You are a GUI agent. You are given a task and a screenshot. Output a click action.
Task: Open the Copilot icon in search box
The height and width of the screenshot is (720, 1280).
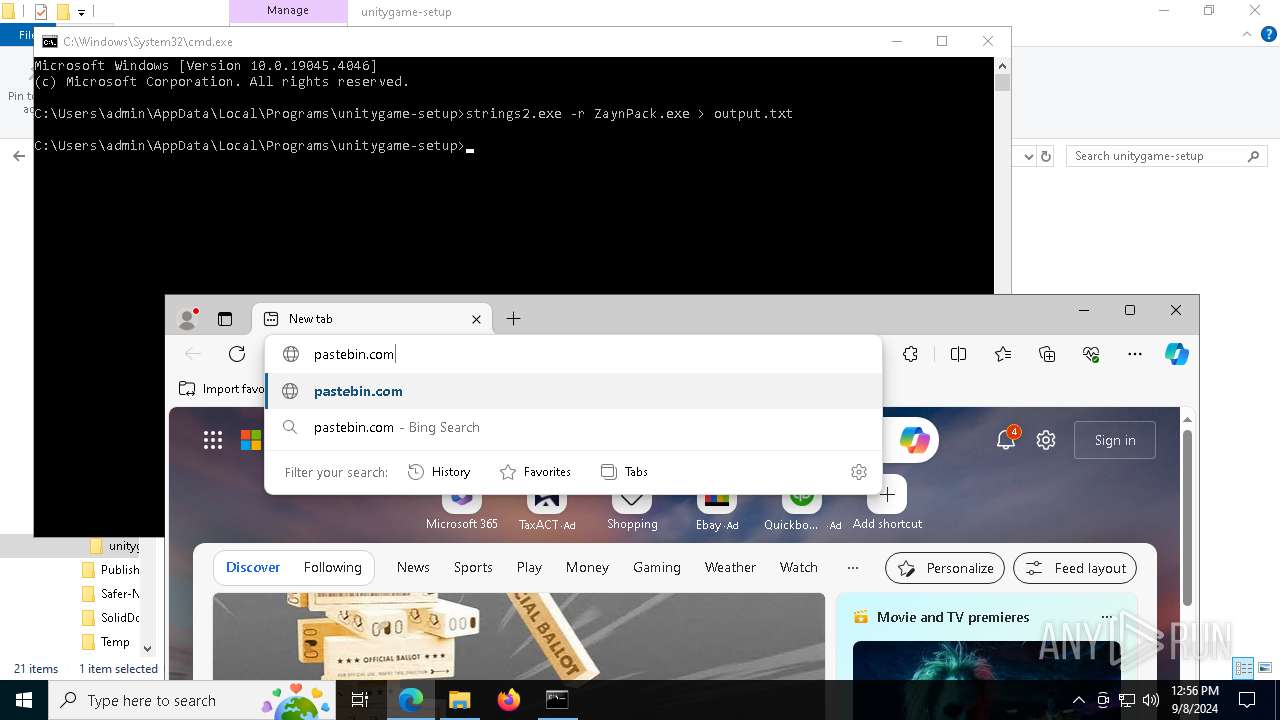915,440
